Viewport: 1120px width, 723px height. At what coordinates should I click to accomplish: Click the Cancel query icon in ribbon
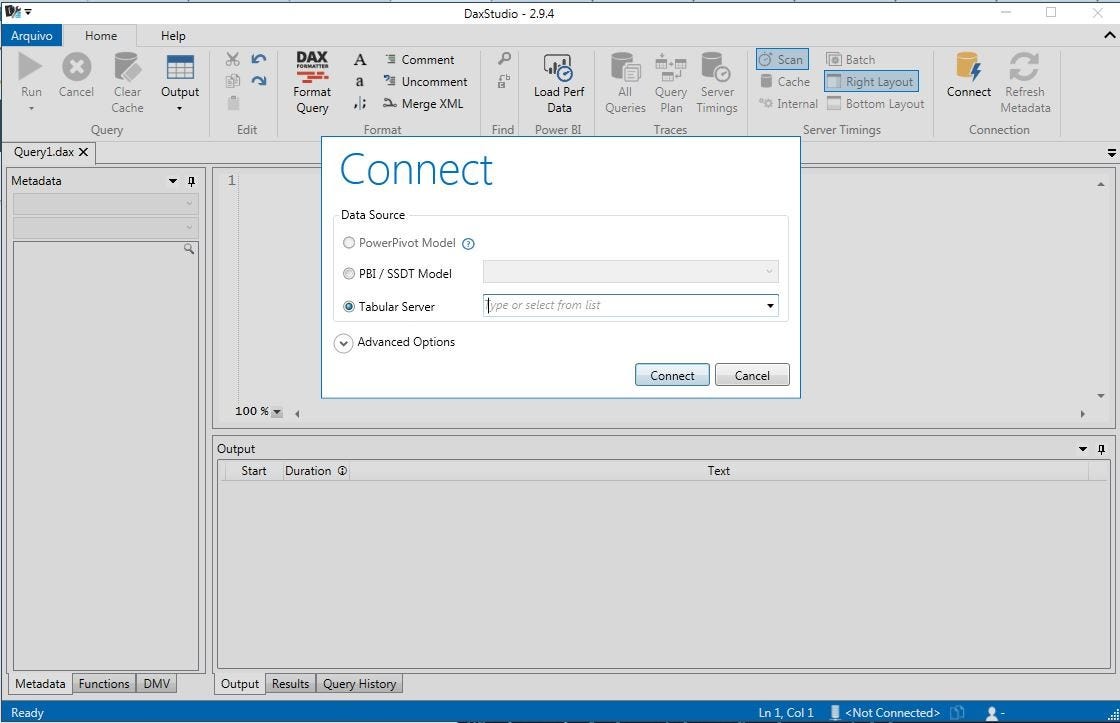pos(76,67)
